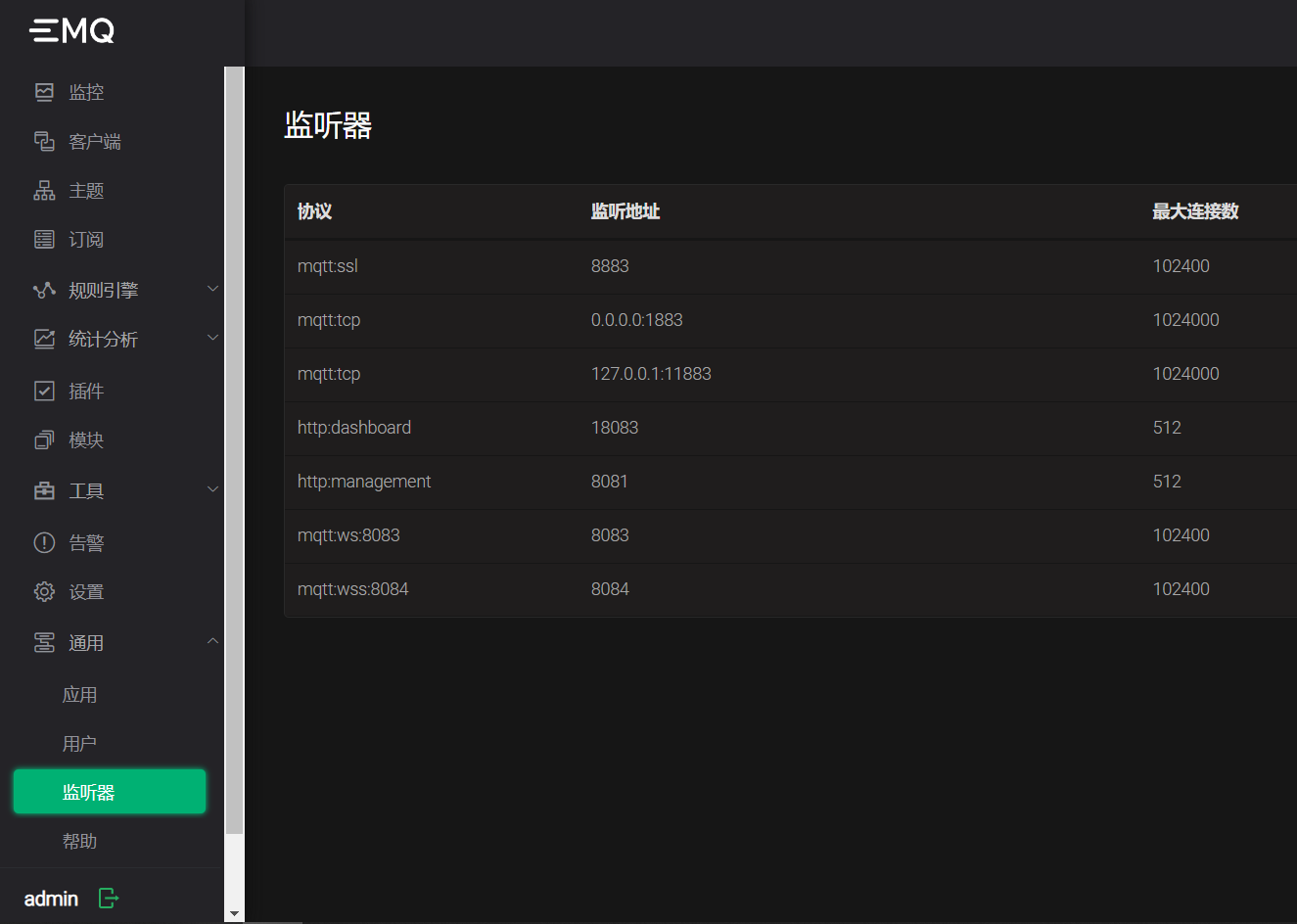Click the EMQ logo

point(71,31)
